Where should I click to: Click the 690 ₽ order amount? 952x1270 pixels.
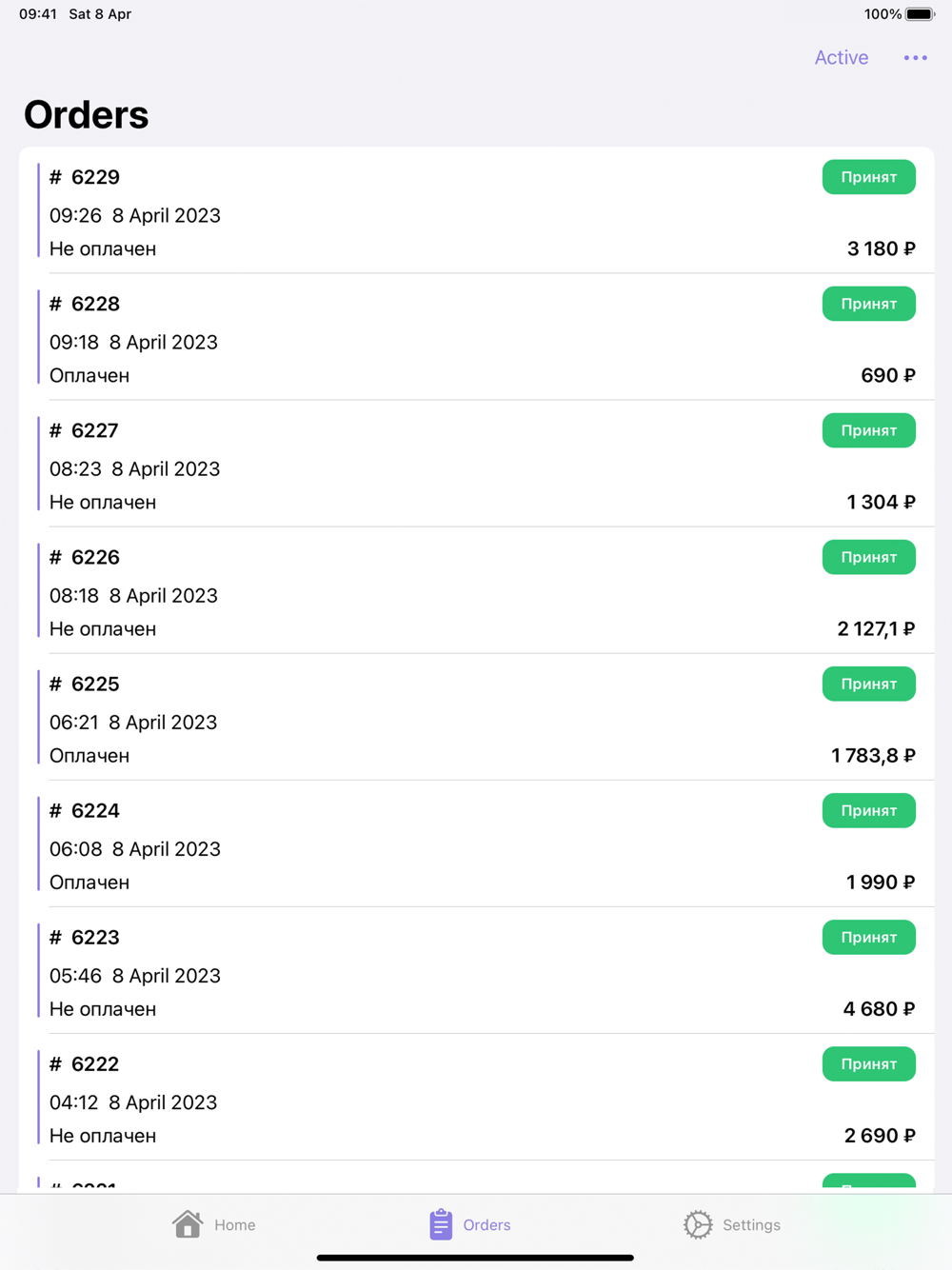point(887,375)
